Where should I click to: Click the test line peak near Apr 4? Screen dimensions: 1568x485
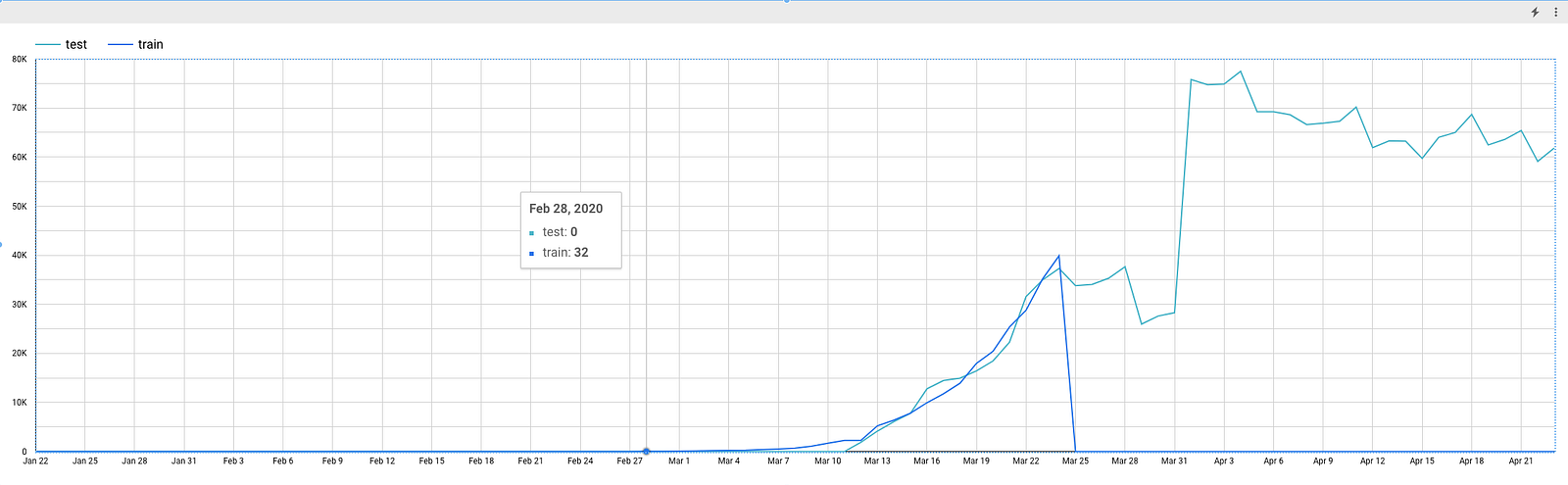tap(1241, 72)
